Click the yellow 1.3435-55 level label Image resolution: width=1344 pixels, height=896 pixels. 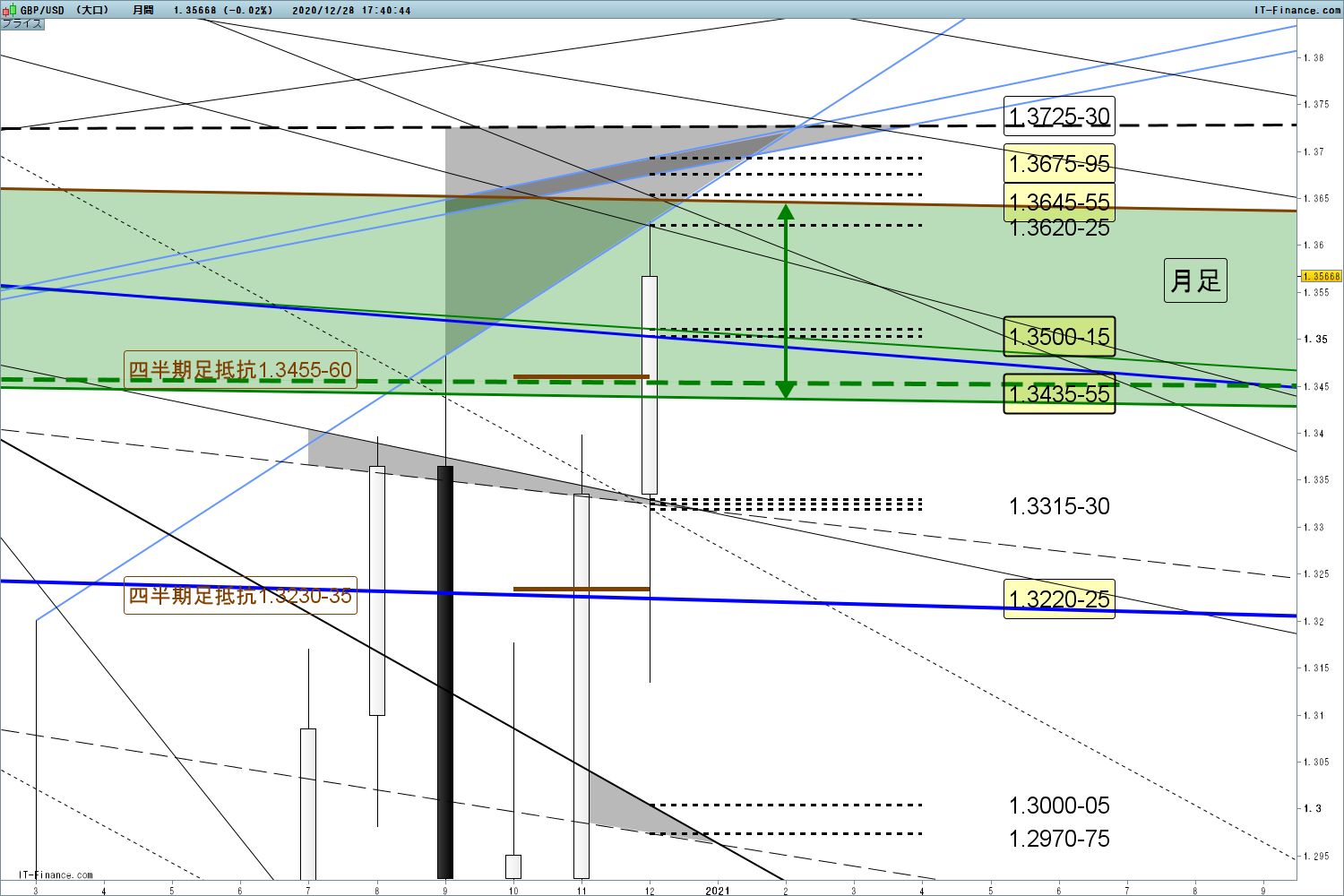tap(1059, 394)
